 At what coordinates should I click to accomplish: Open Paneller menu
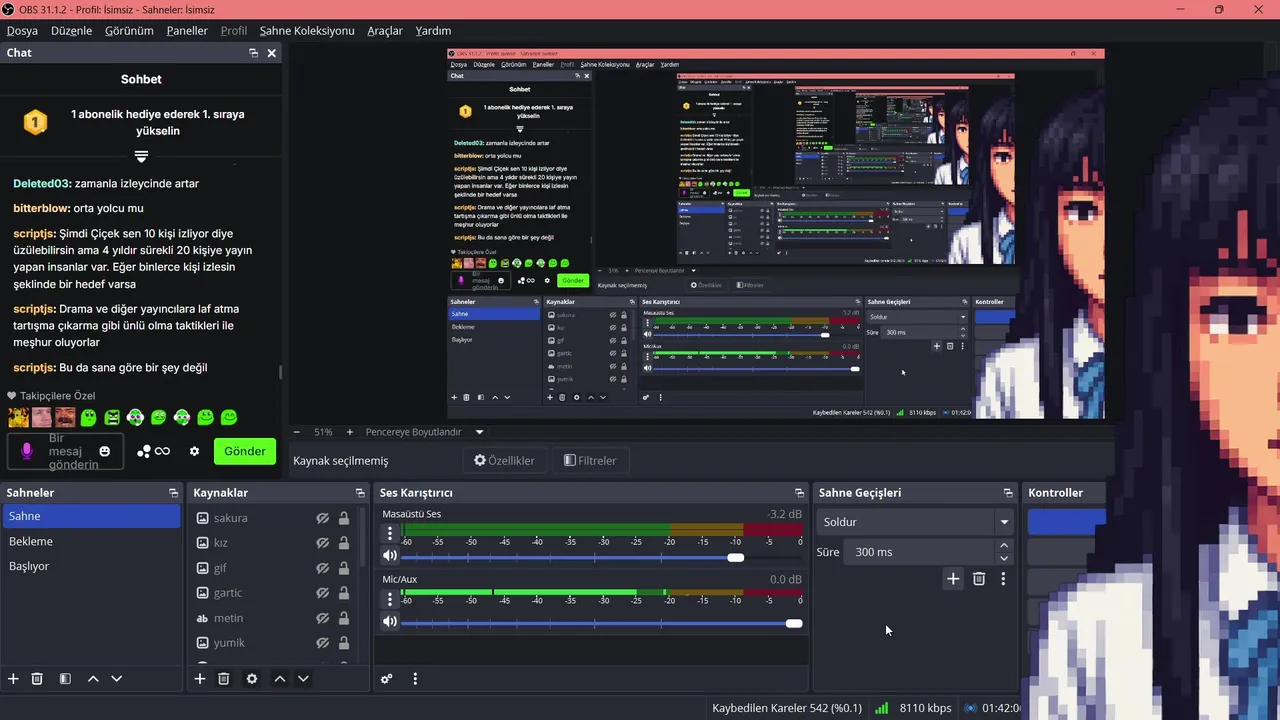click(x=187, y=31)
